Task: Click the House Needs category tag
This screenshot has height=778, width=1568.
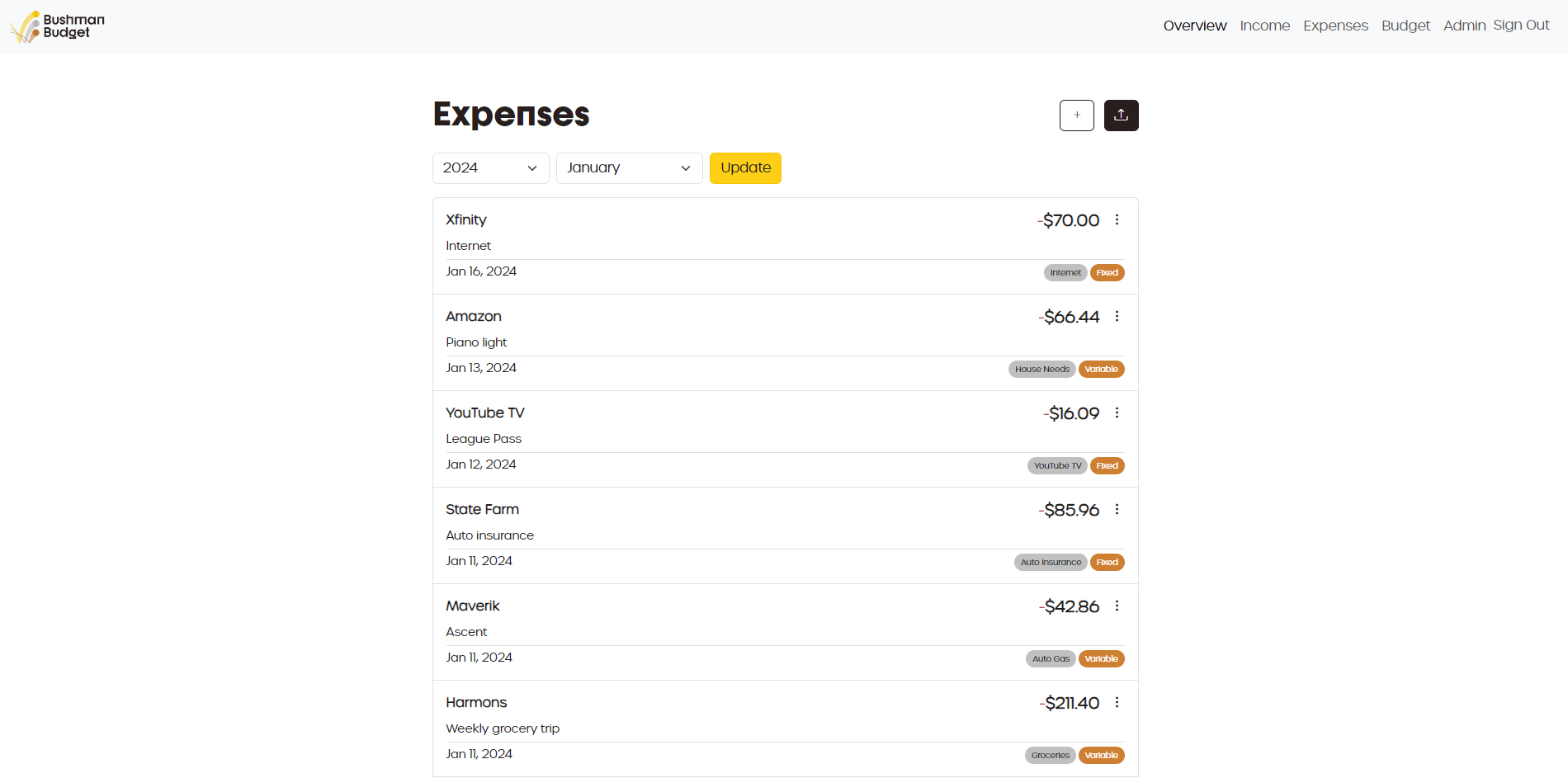Action: [x=1042, y=370]
